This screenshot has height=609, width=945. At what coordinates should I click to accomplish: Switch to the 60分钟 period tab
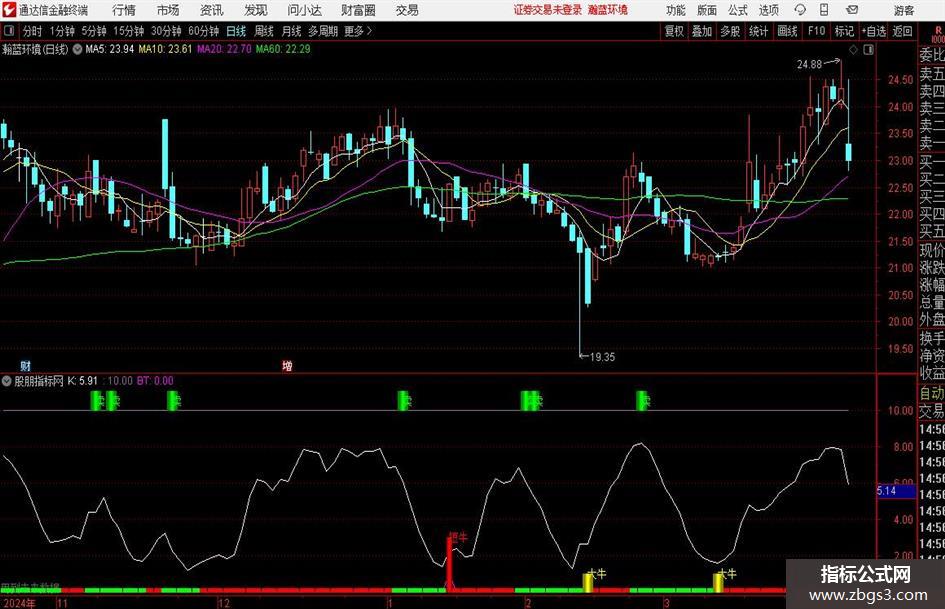pos(203,31)
